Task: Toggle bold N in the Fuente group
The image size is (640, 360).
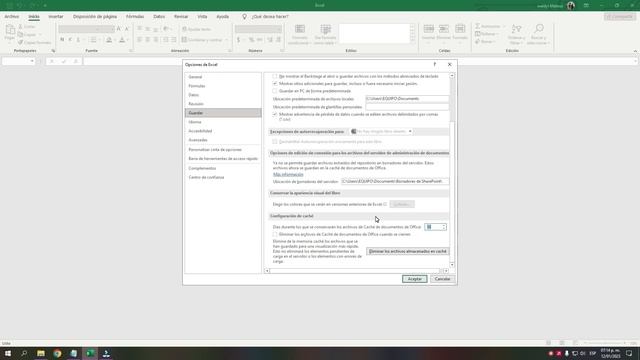Action: click(62, 40)
